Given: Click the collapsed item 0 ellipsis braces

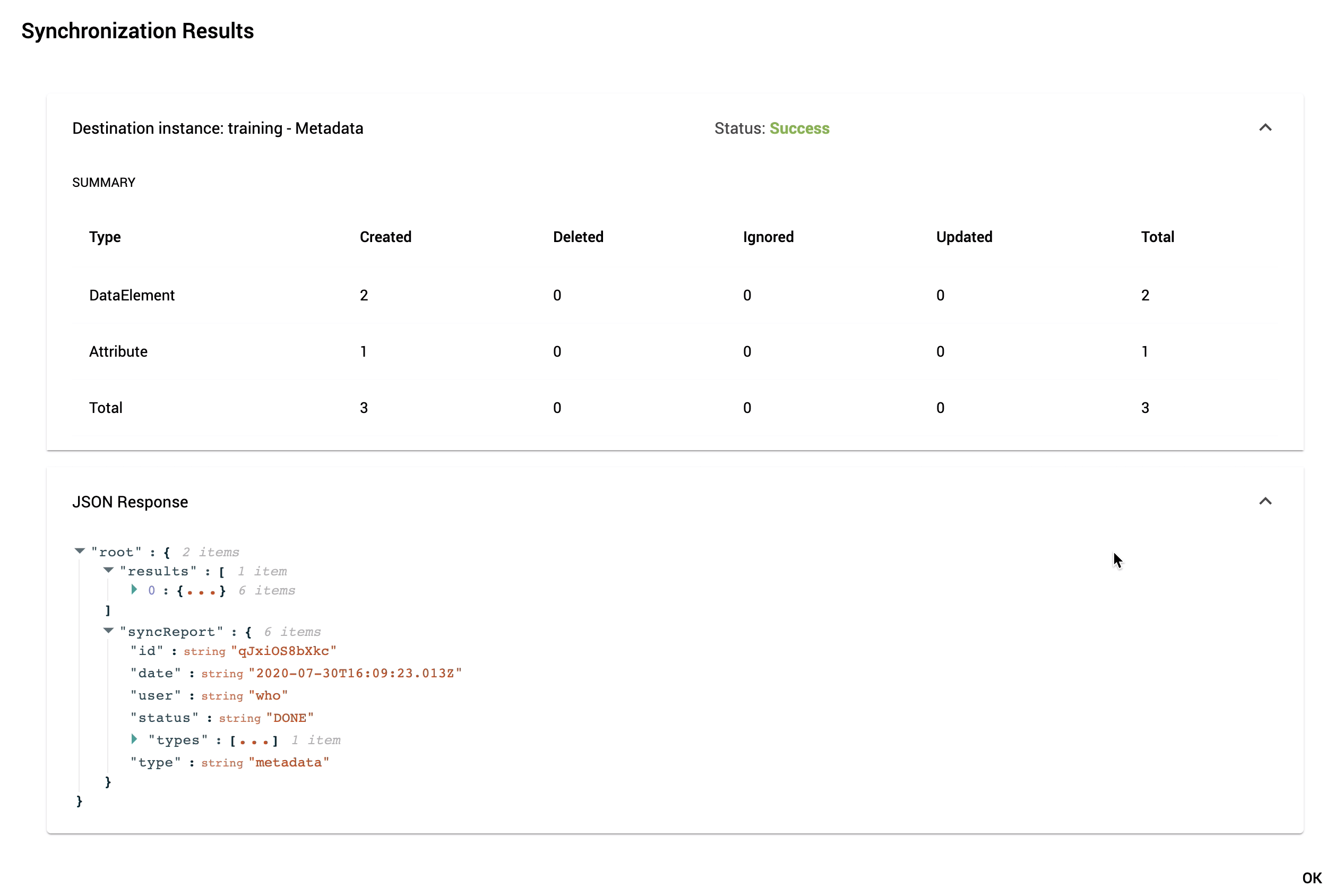Looking at the screenshot, I should pyautogui.click(x=201, y=591).
